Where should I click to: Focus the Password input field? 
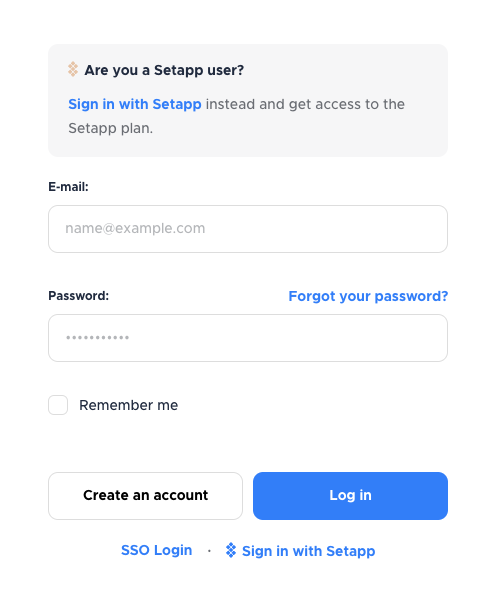pyautogui.click(x=248, y=338)
